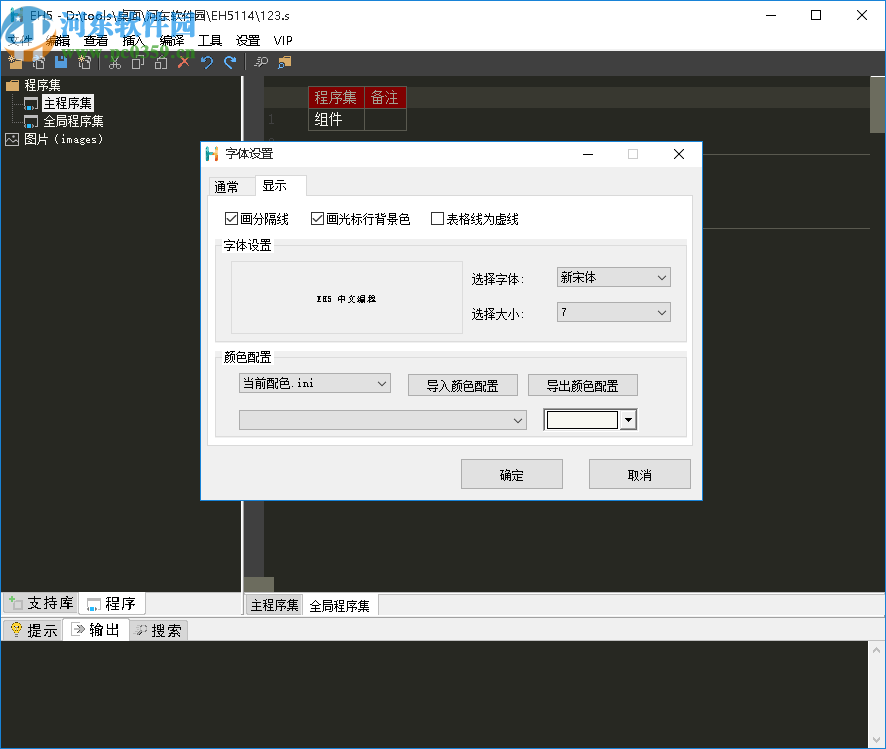Click the red Delete X toolbar icon
Screen dimensions: 886x749
coord(182,62)
